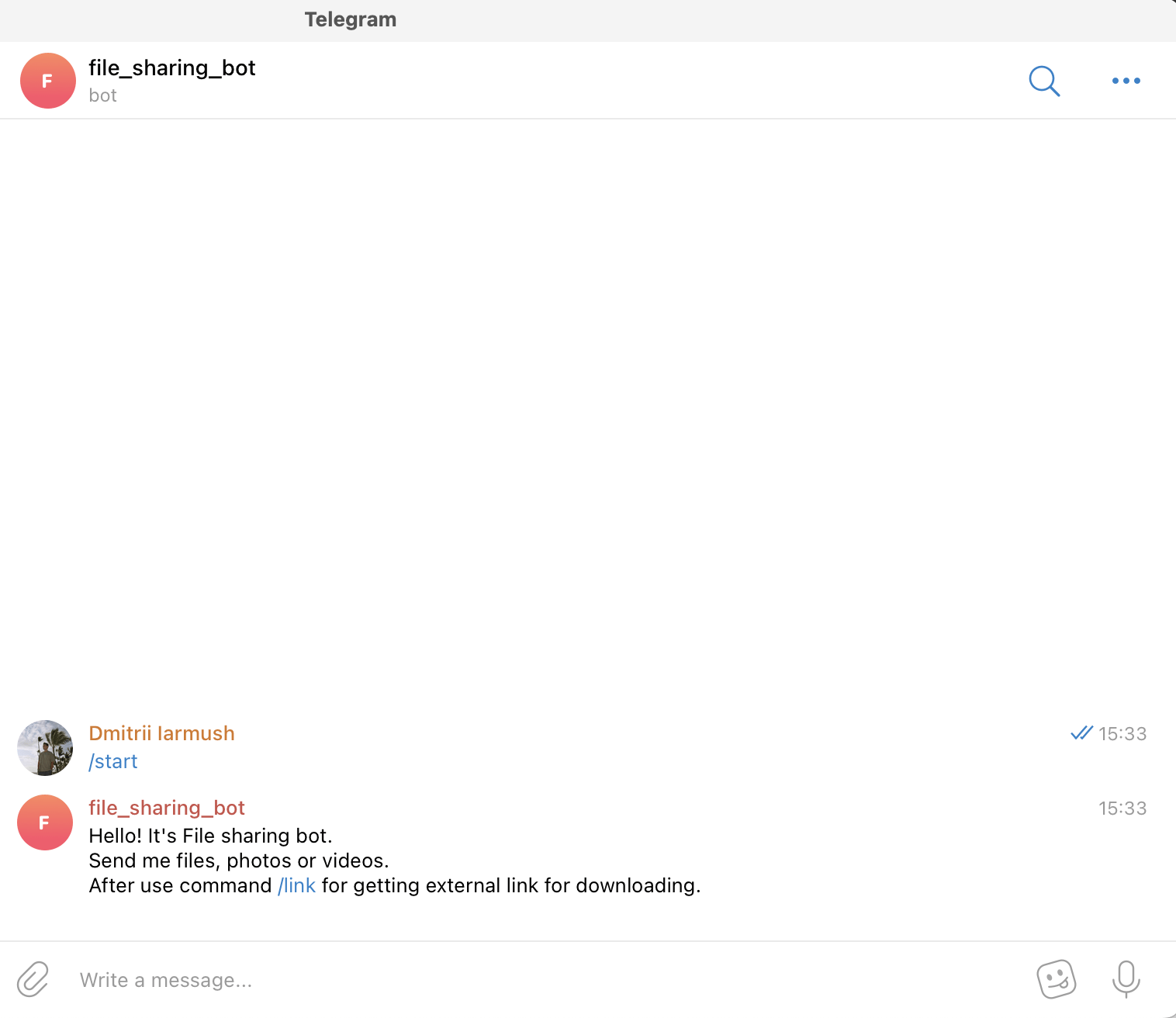Screen dimensions: 1176x1018
Task: Open file_sharing_bot profile via header name
Action: point(172,68)
